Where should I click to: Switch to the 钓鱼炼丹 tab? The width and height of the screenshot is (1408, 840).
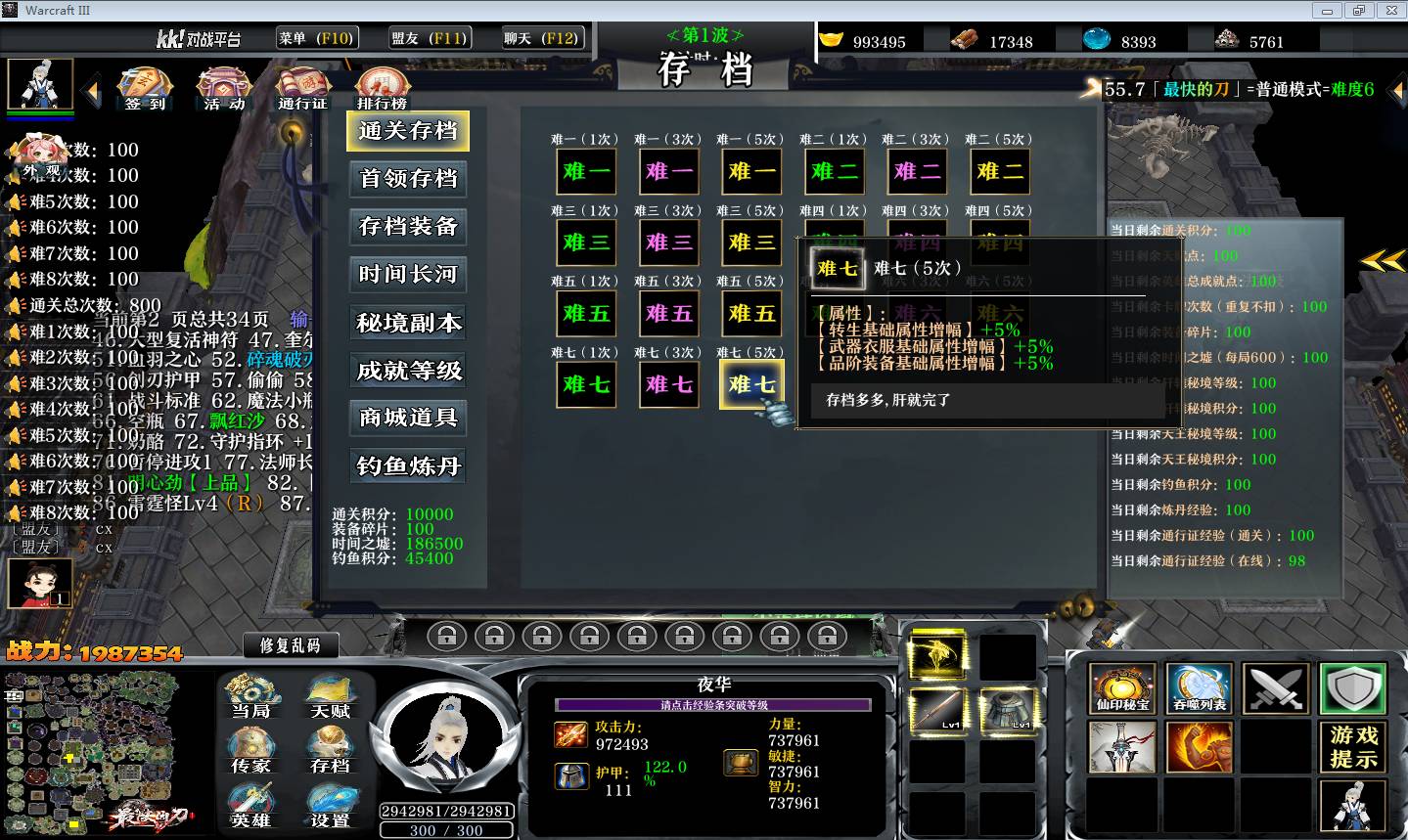pyautogui.click(x=408, y=465)
